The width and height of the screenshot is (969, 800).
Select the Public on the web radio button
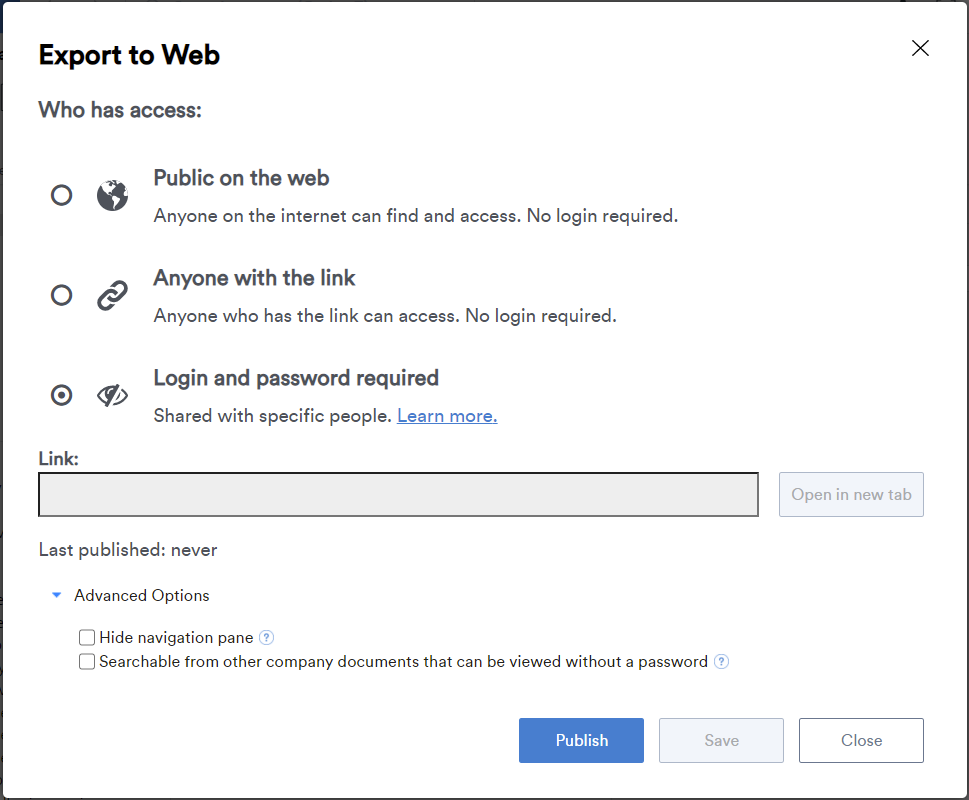coord(61,194)
